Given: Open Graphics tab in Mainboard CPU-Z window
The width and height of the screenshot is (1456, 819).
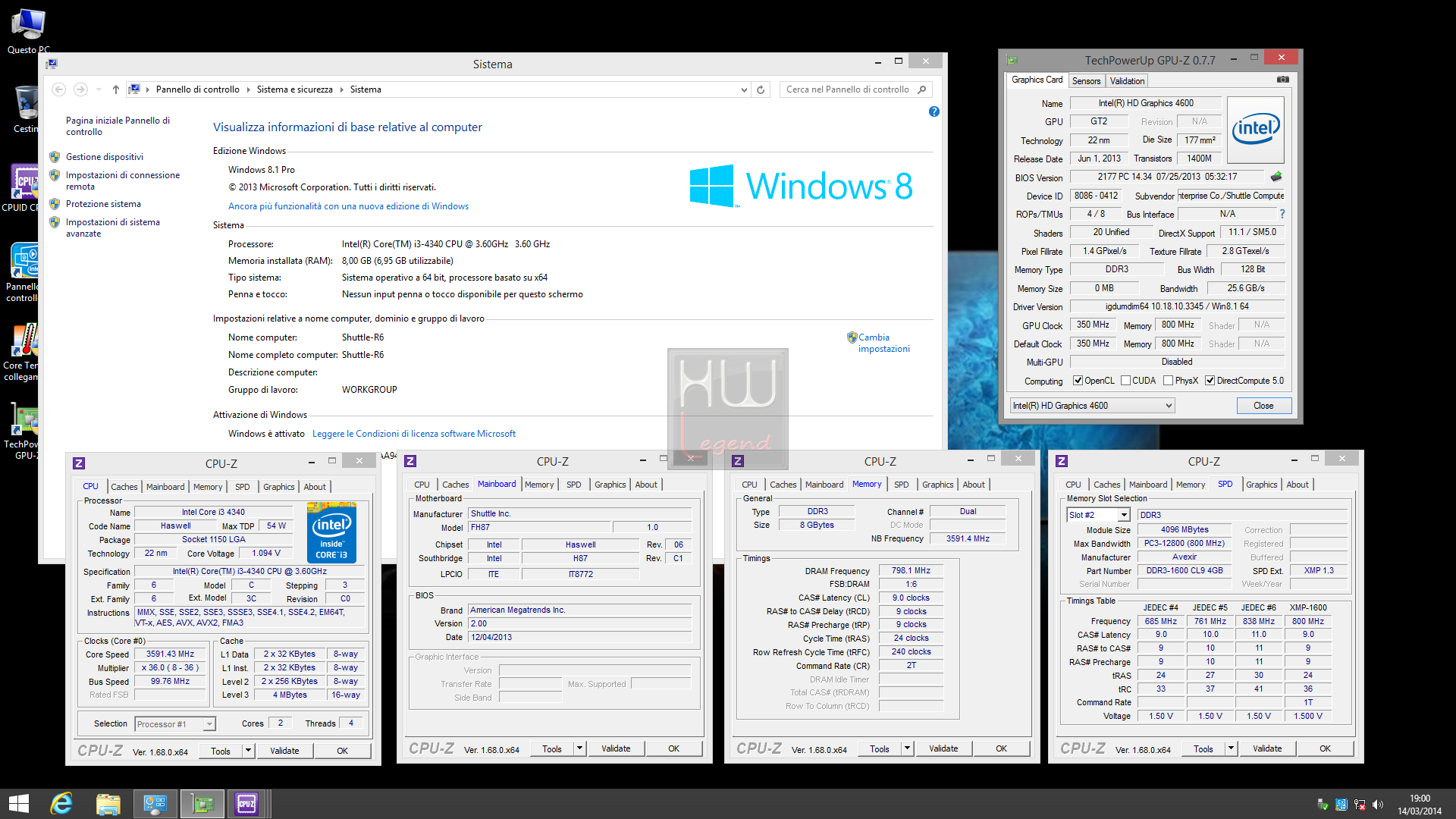Looking at the screenshot, I should [610, 485].
